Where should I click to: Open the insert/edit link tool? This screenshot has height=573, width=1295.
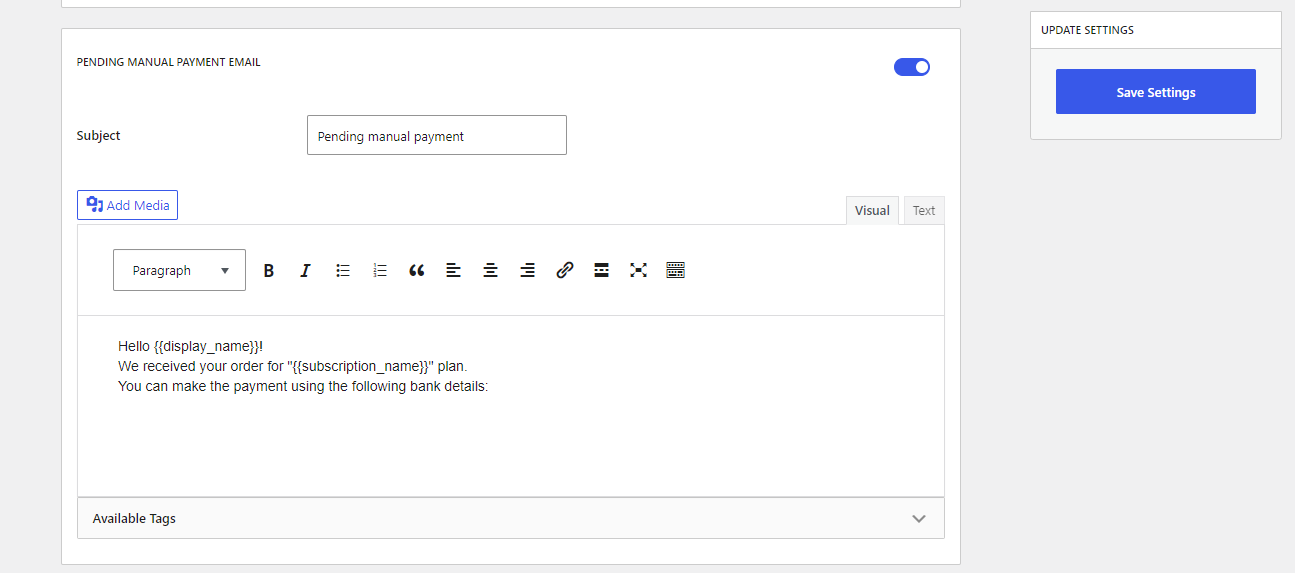565,270
